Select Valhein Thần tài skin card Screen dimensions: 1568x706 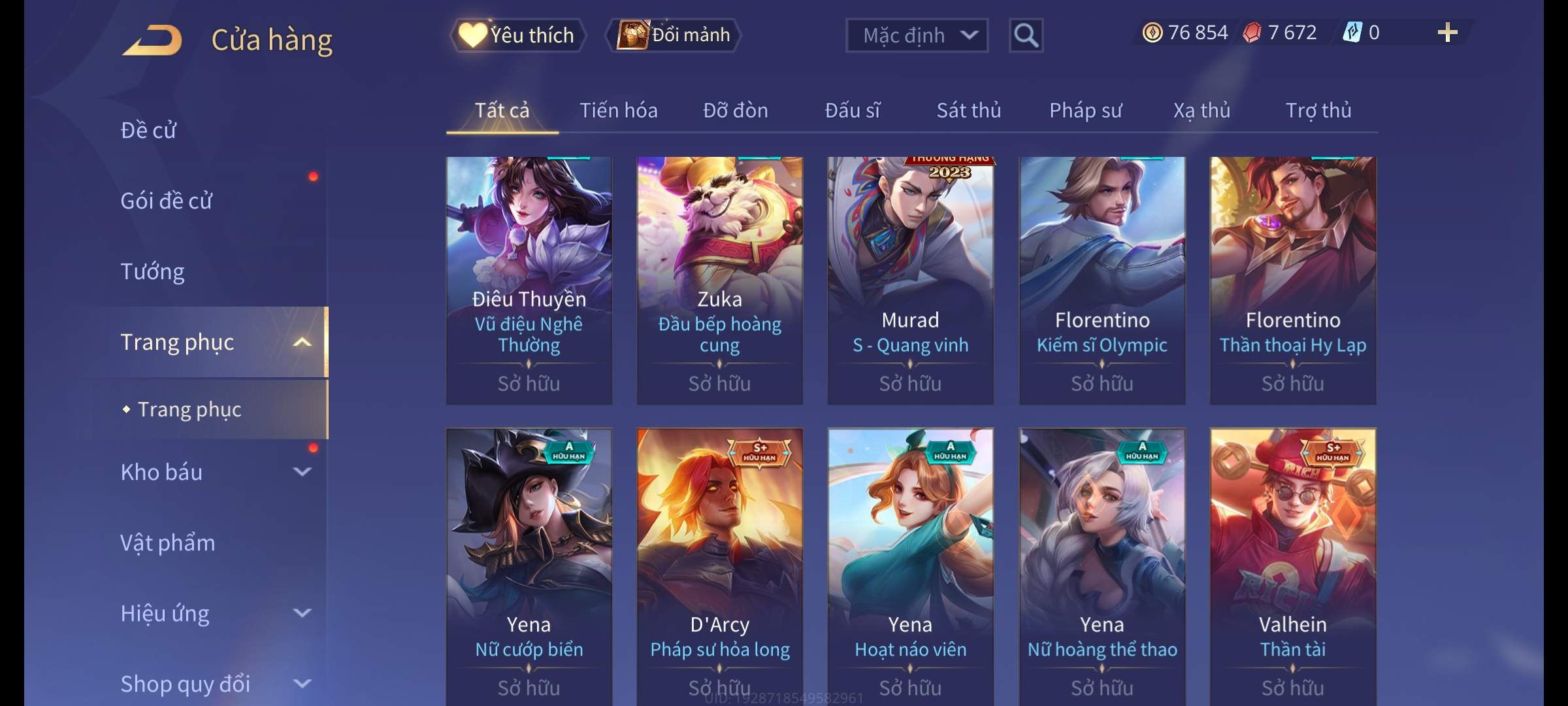tap(1293, 567)
